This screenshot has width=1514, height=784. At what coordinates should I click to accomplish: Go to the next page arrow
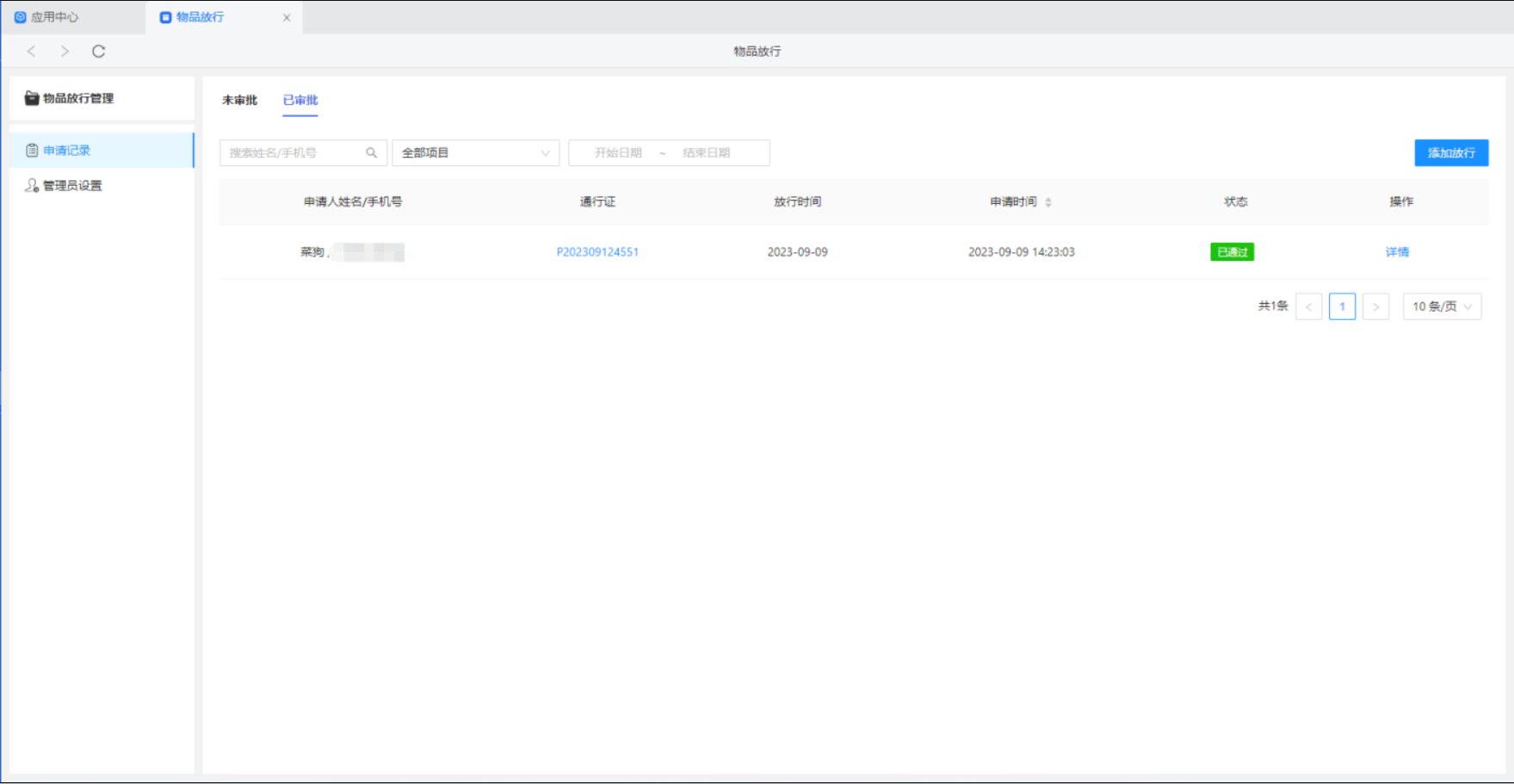(x=1375, y=307)
